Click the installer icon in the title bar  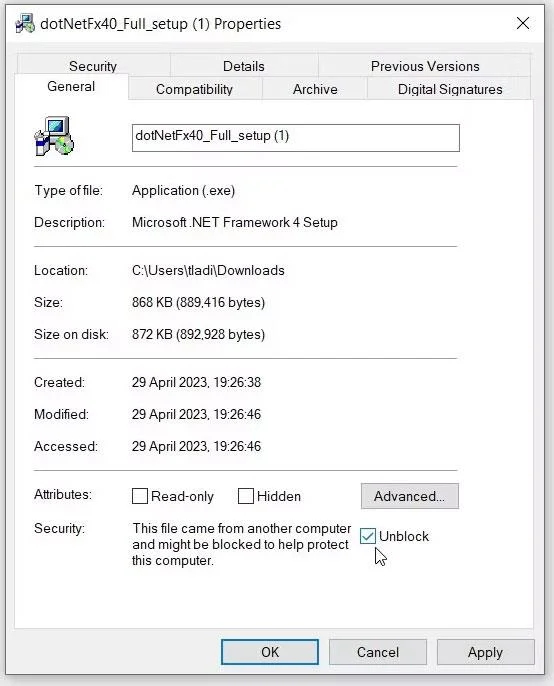[25, 23]
